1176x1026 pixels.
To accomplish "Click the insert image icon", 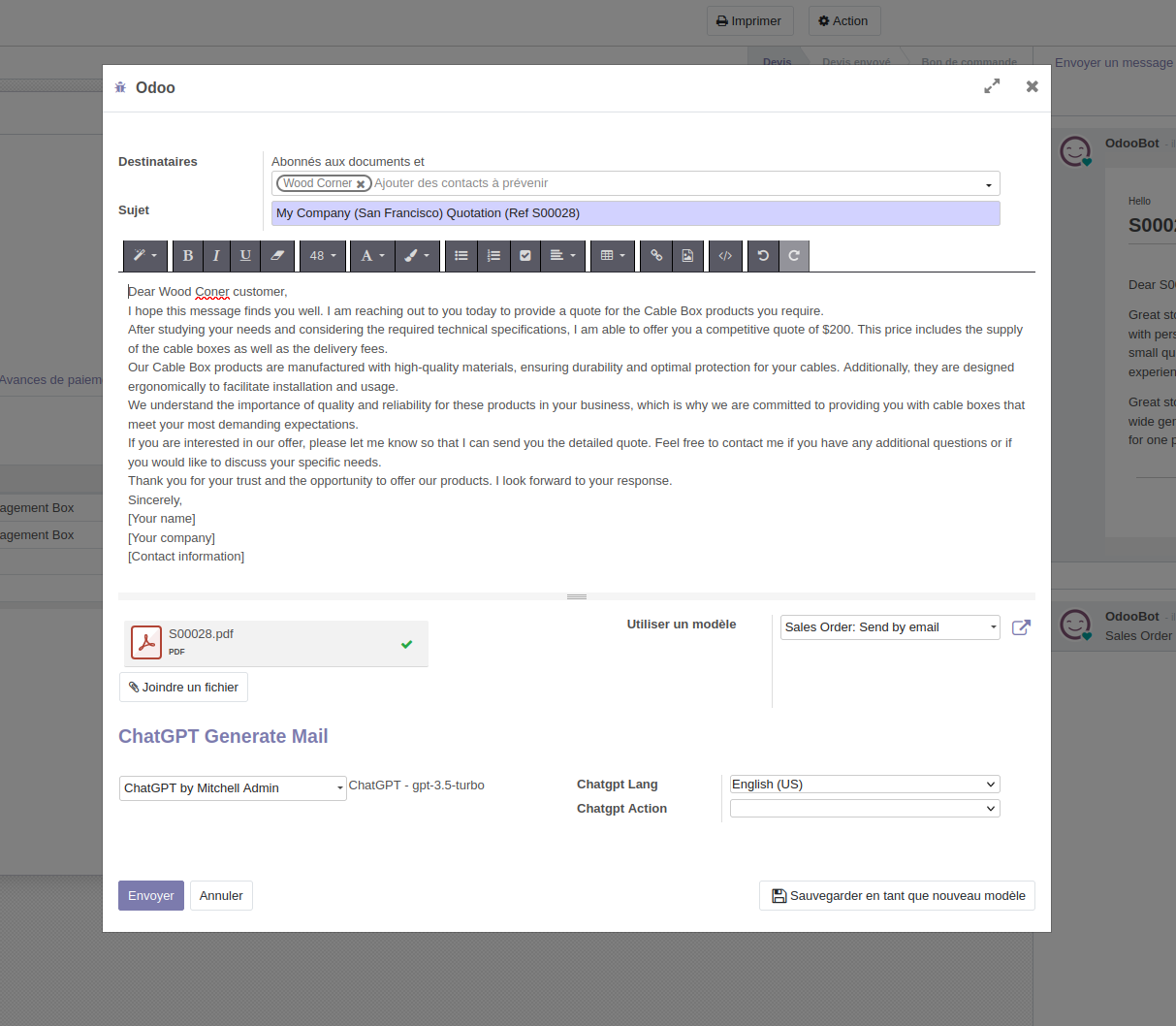I will tap(687, 256).
